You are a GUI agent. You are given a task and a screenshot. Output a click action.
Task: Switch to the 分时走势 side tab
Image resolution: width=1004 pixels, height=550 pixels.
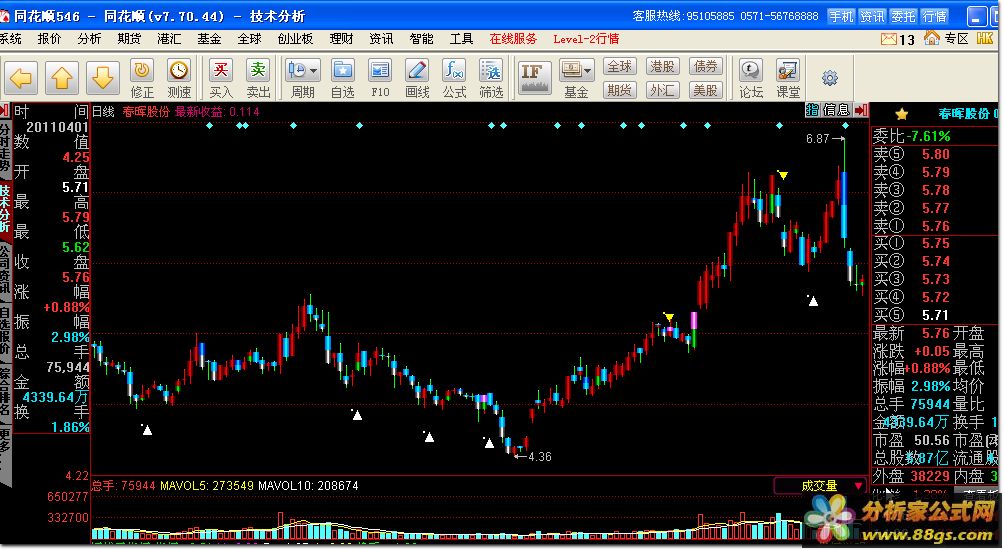point(5,150)
